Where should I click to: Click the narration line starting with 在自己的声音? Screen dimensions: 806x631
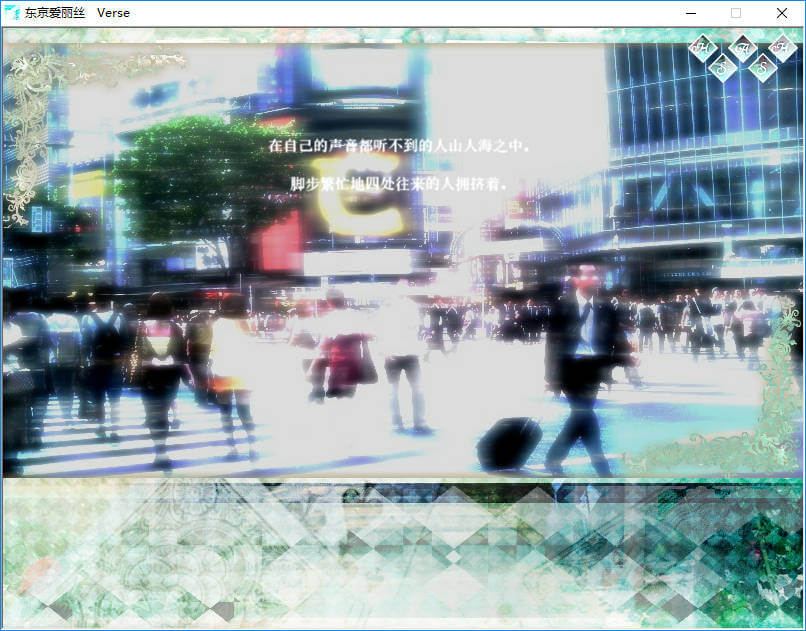click(x=399, y=146)
